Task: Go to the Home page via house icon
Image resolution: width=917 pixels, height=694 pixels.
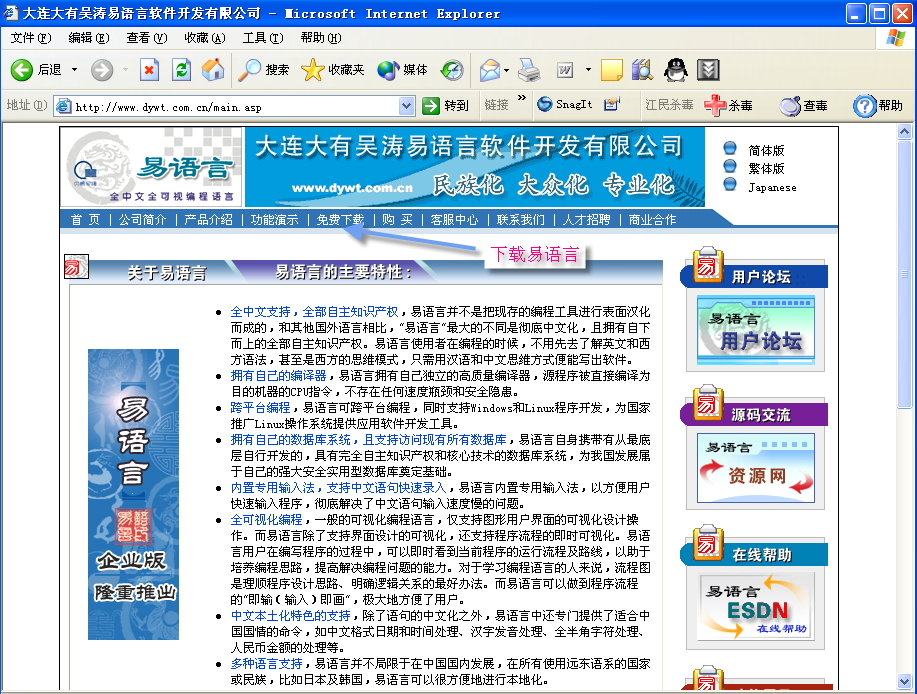Action: click(213, 70)
